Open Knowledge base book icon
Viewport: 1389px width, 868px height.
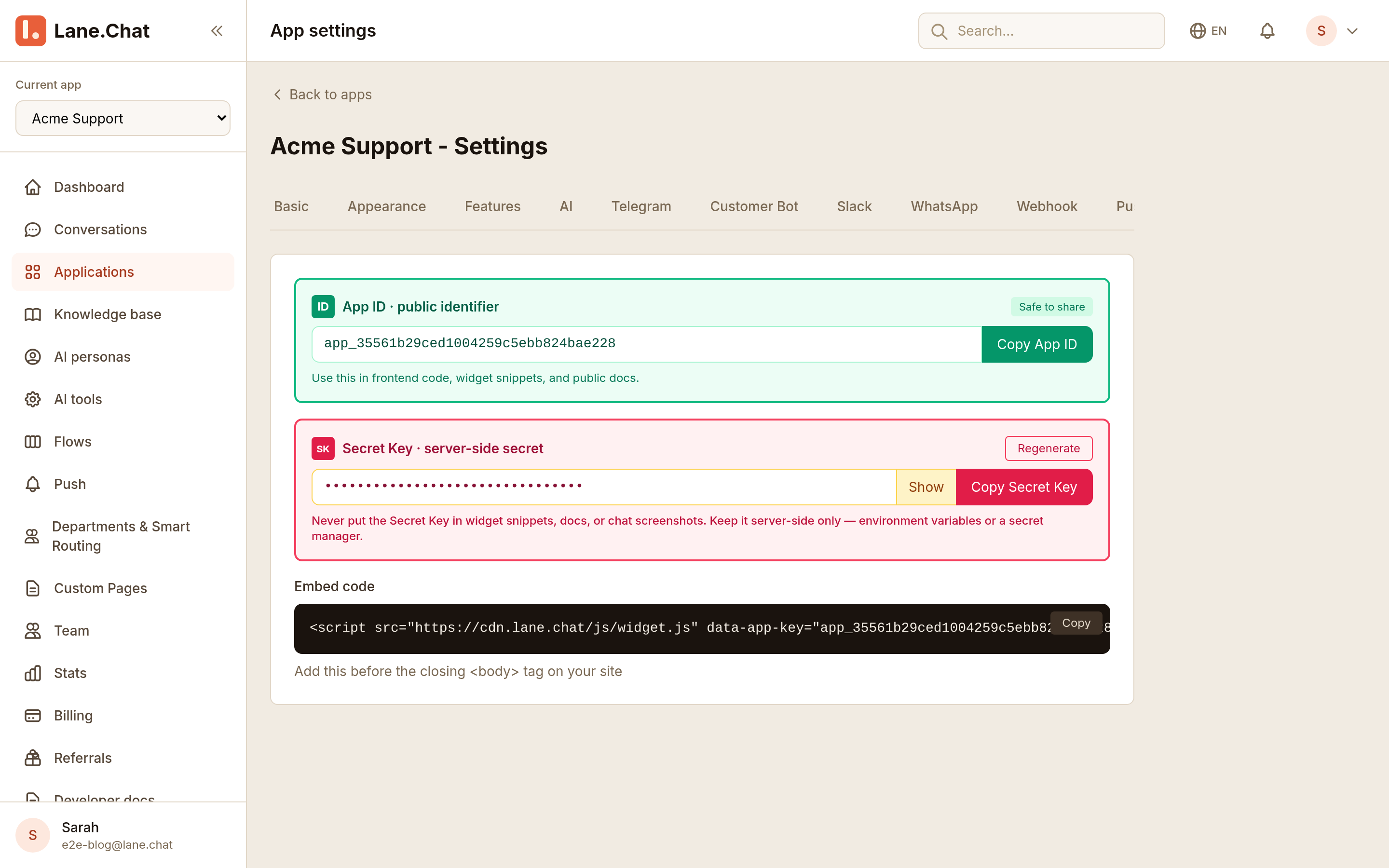(33, 314)
